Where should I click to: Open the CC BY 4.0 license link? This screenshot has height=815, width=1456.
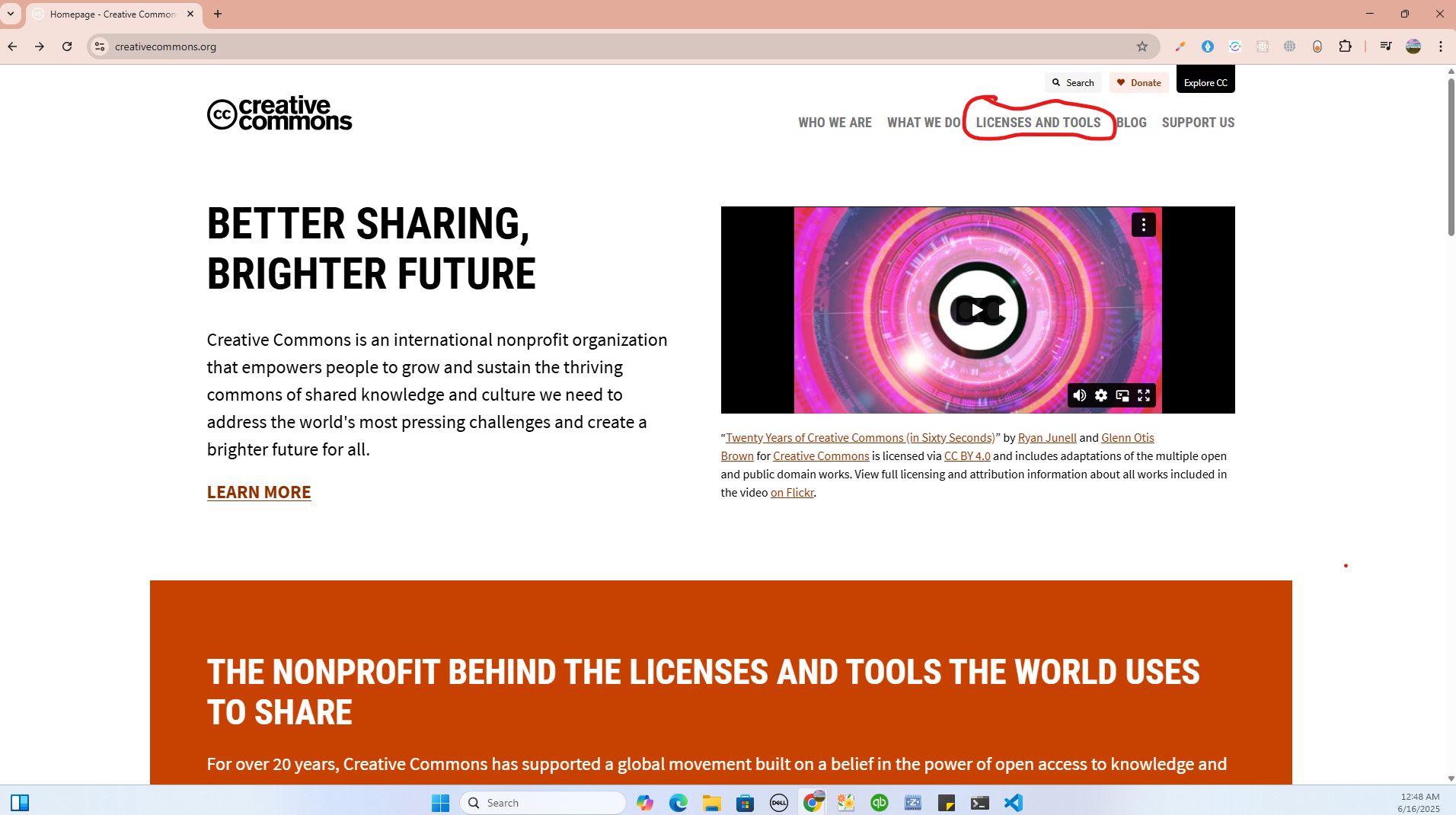coord(967,455)
